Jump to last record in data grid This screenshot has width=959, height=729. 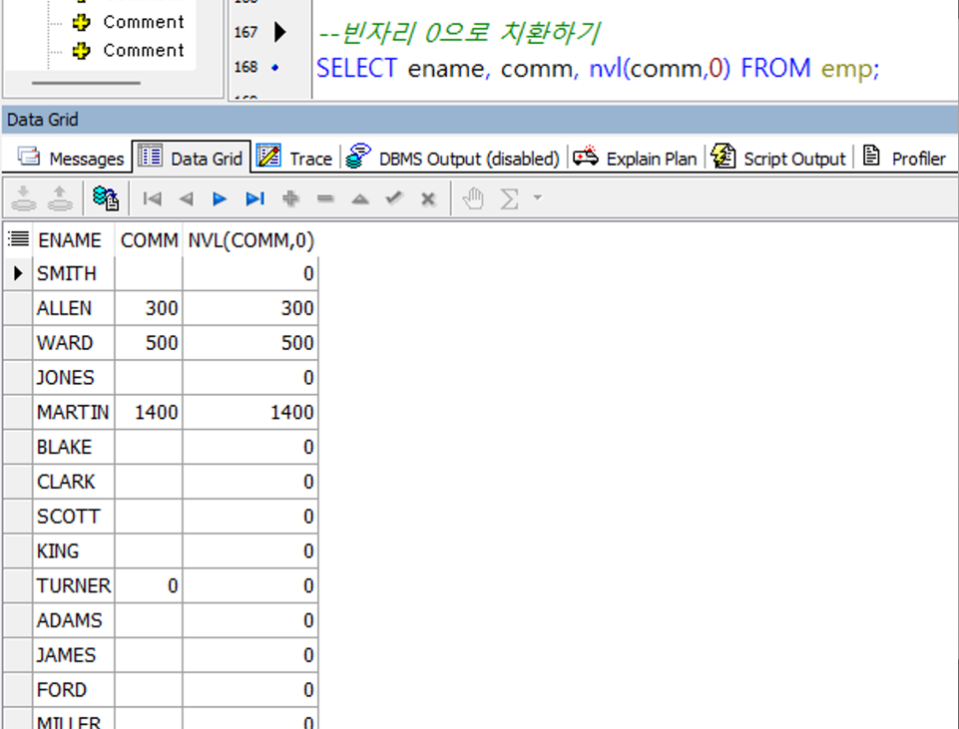coord(254,199)
